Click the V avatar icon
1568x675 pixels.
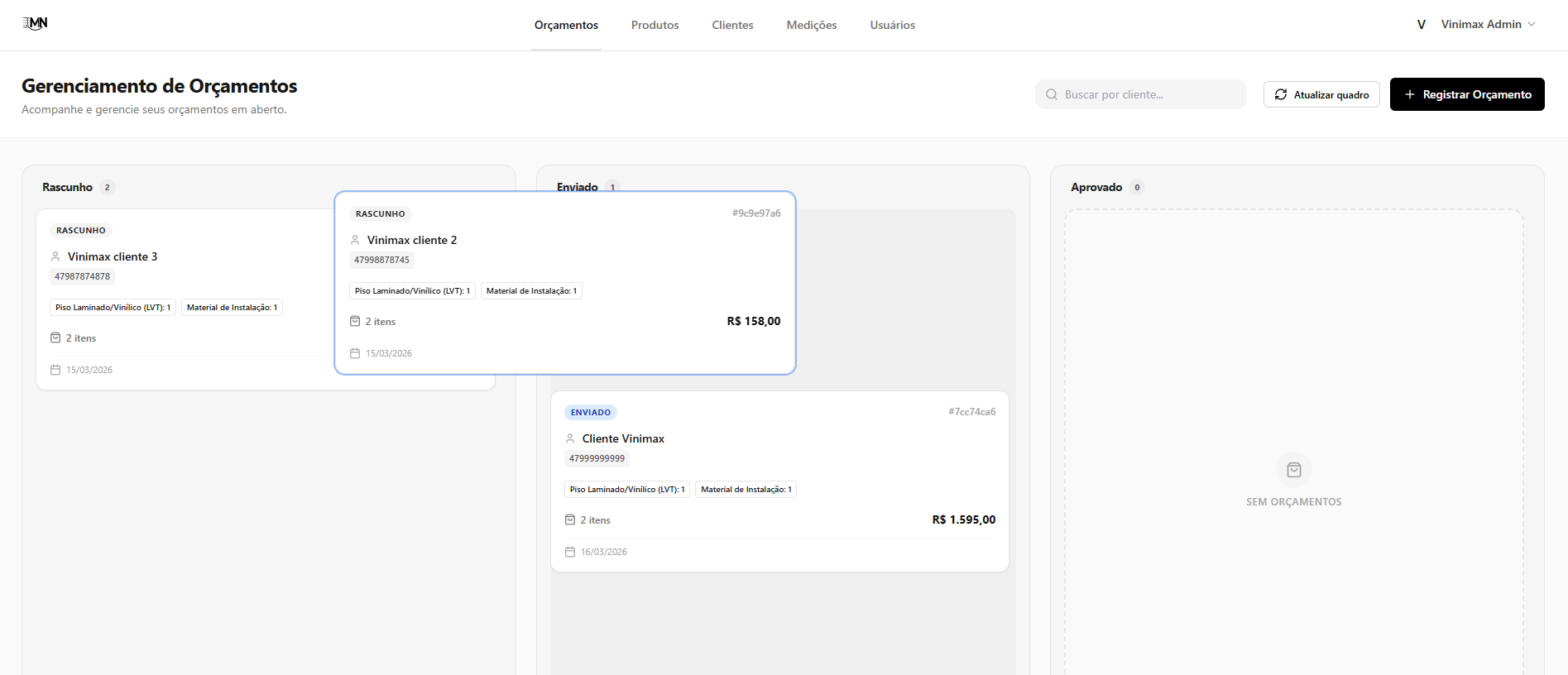click(x=1422, y=25)
